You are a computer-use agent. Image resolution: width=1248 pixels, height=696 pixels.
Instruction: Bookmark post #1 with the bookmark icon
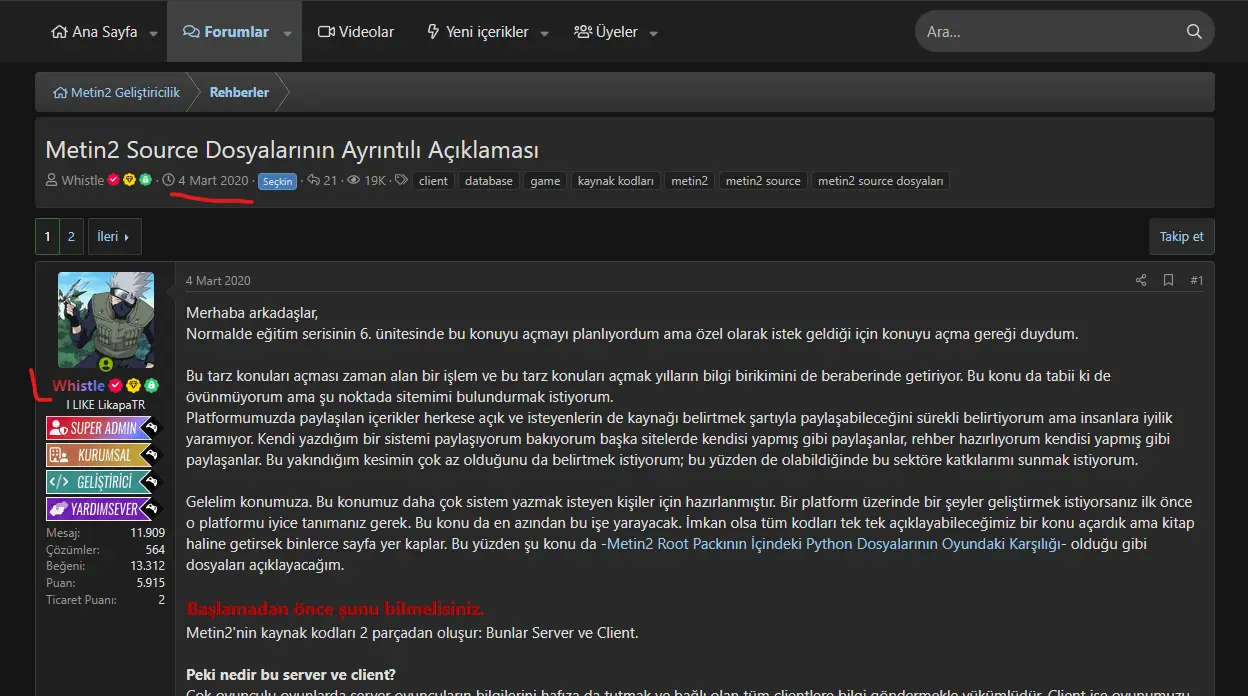[1168, 281]
